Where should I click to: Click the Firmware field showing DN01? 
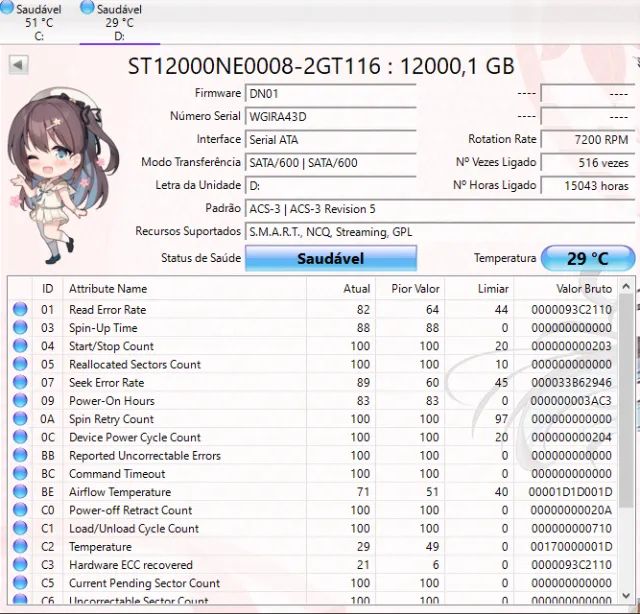tap(331, 93)
